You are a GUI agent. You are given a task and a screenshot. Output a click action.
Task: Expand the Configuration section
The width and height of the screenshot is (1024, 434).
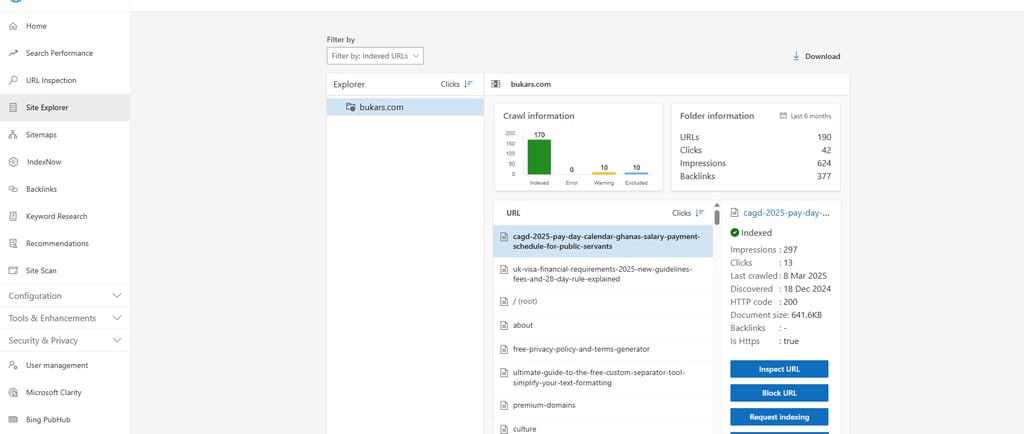pos(65,296)
